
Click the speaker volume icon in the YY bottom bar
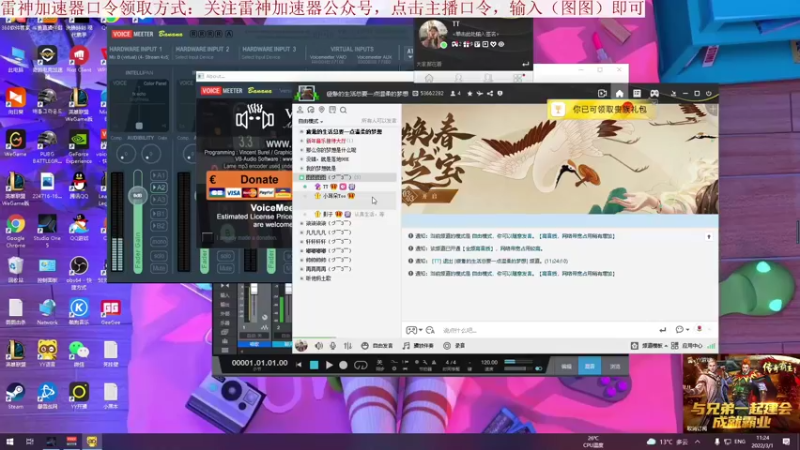(318, 346)
